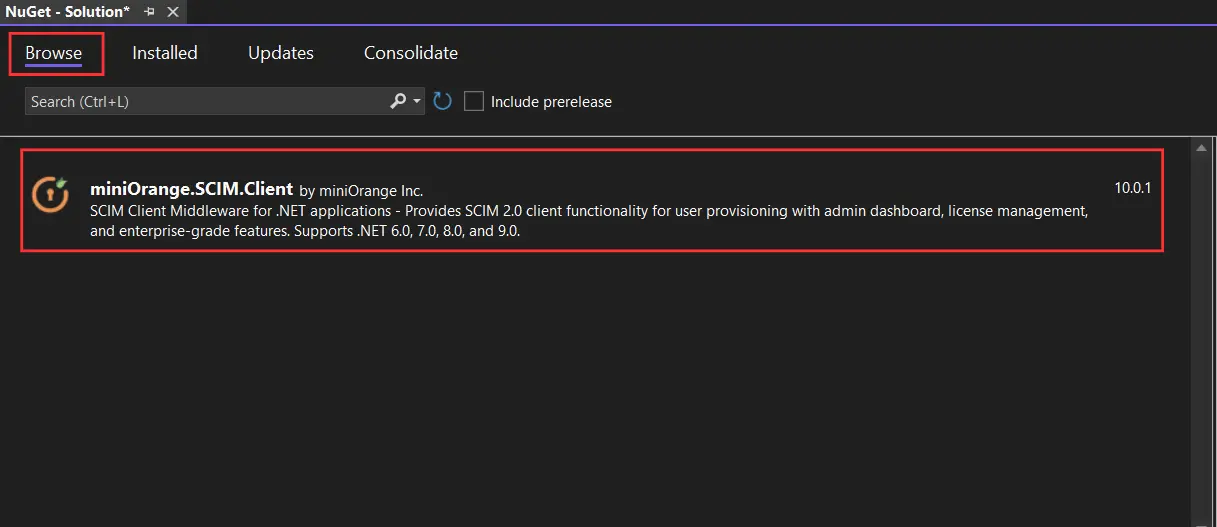This screenshot has height=527, width=1217.
Task: Refresh the package list
Action: pyautogui.click(x=443, y=101)
